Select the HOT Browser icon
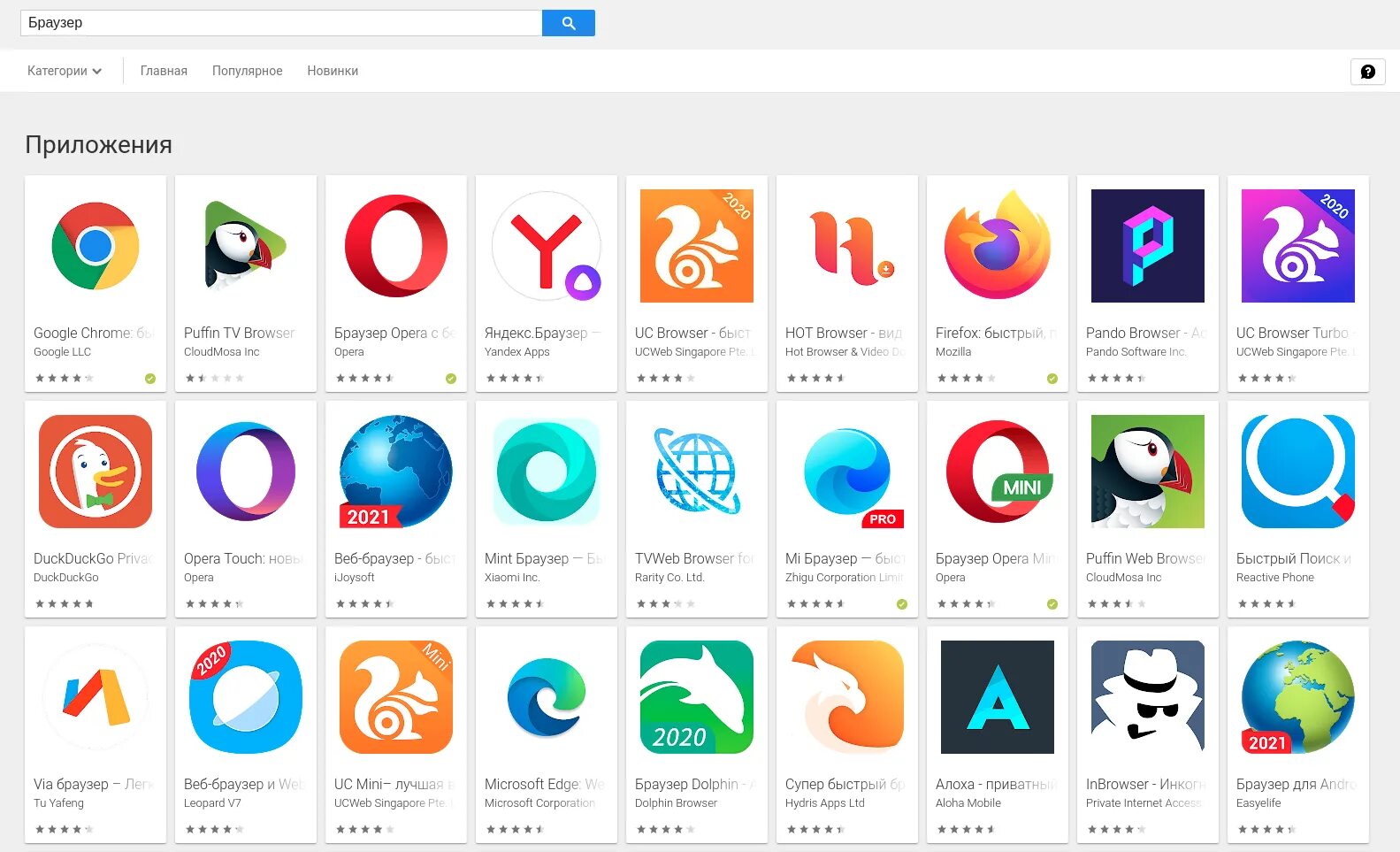This screenshot has height=852, width=1400. (x=851, y=248)
